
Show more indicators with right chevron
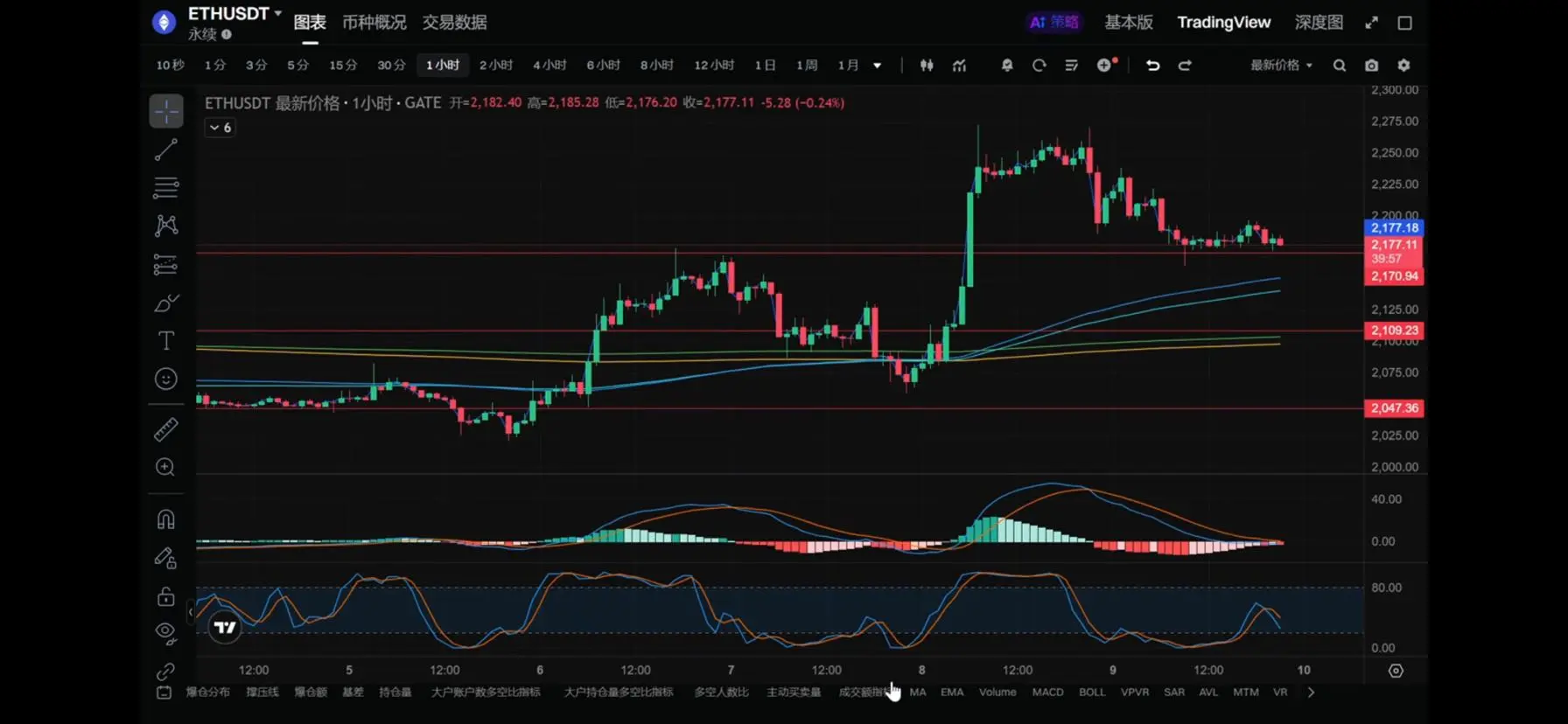pos(1311,693)
